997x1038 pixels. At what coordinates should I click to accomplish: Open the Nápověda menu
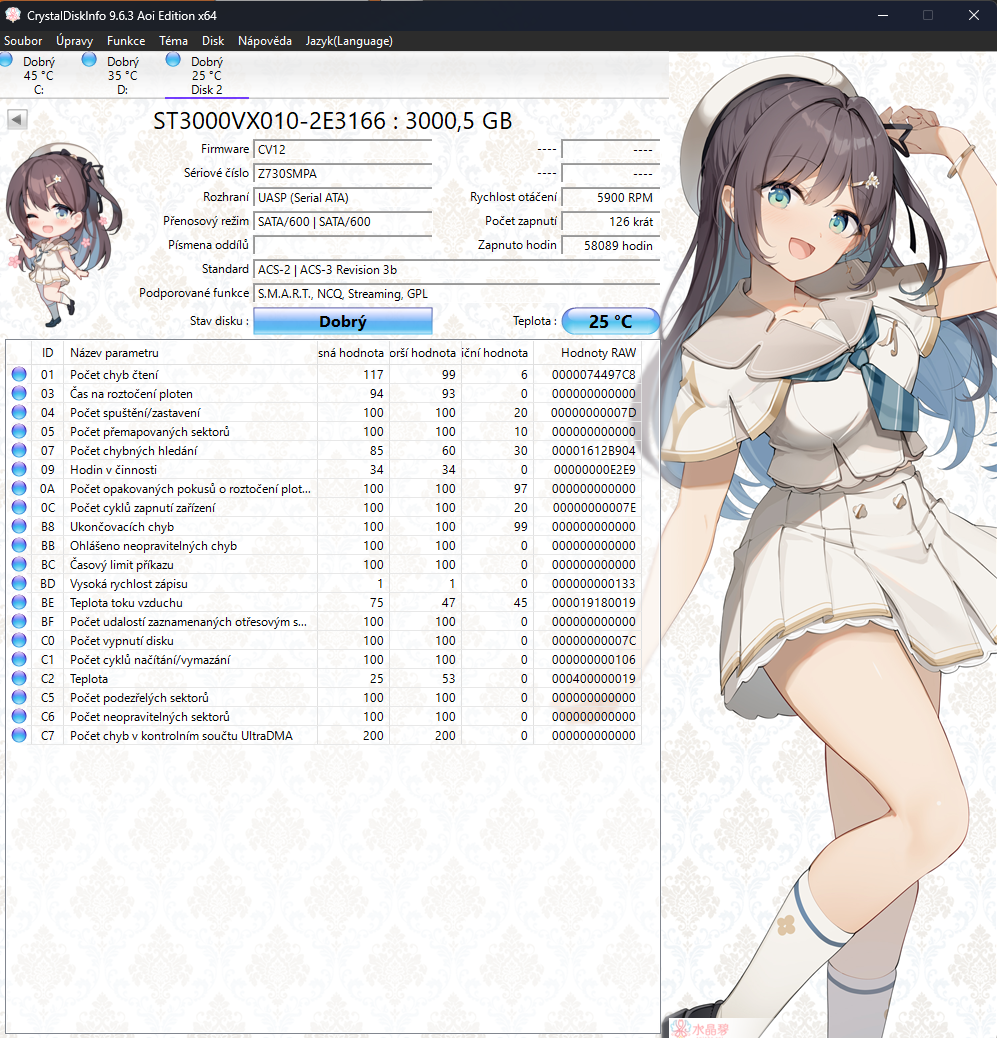(x=265, y=41)
